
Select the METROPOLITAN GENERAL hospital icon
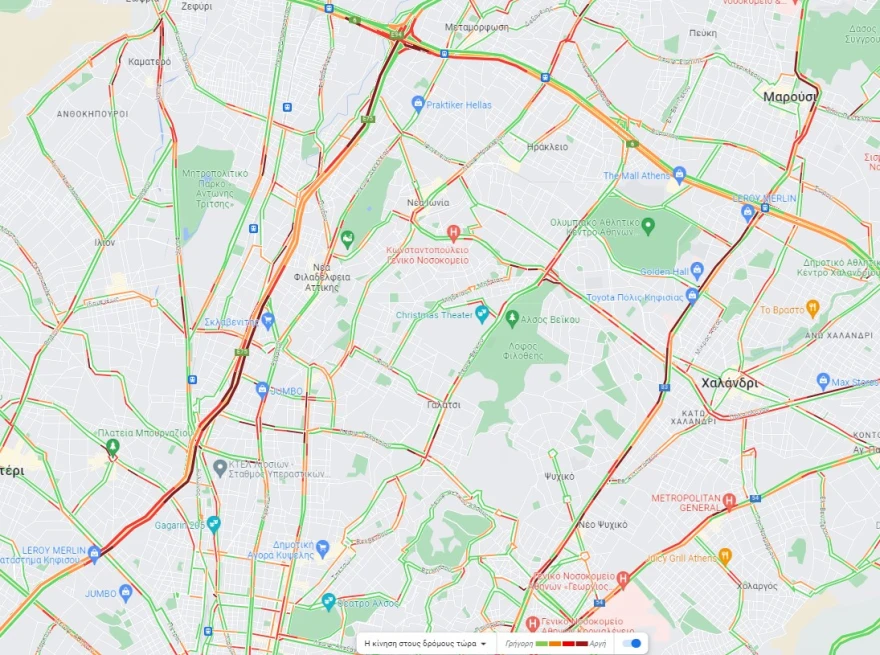click(728, 501)
